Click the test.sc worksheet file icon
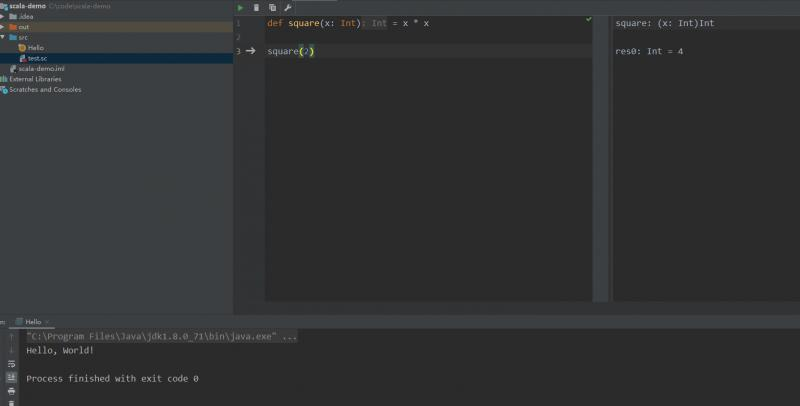 click(x=22, y=59)
